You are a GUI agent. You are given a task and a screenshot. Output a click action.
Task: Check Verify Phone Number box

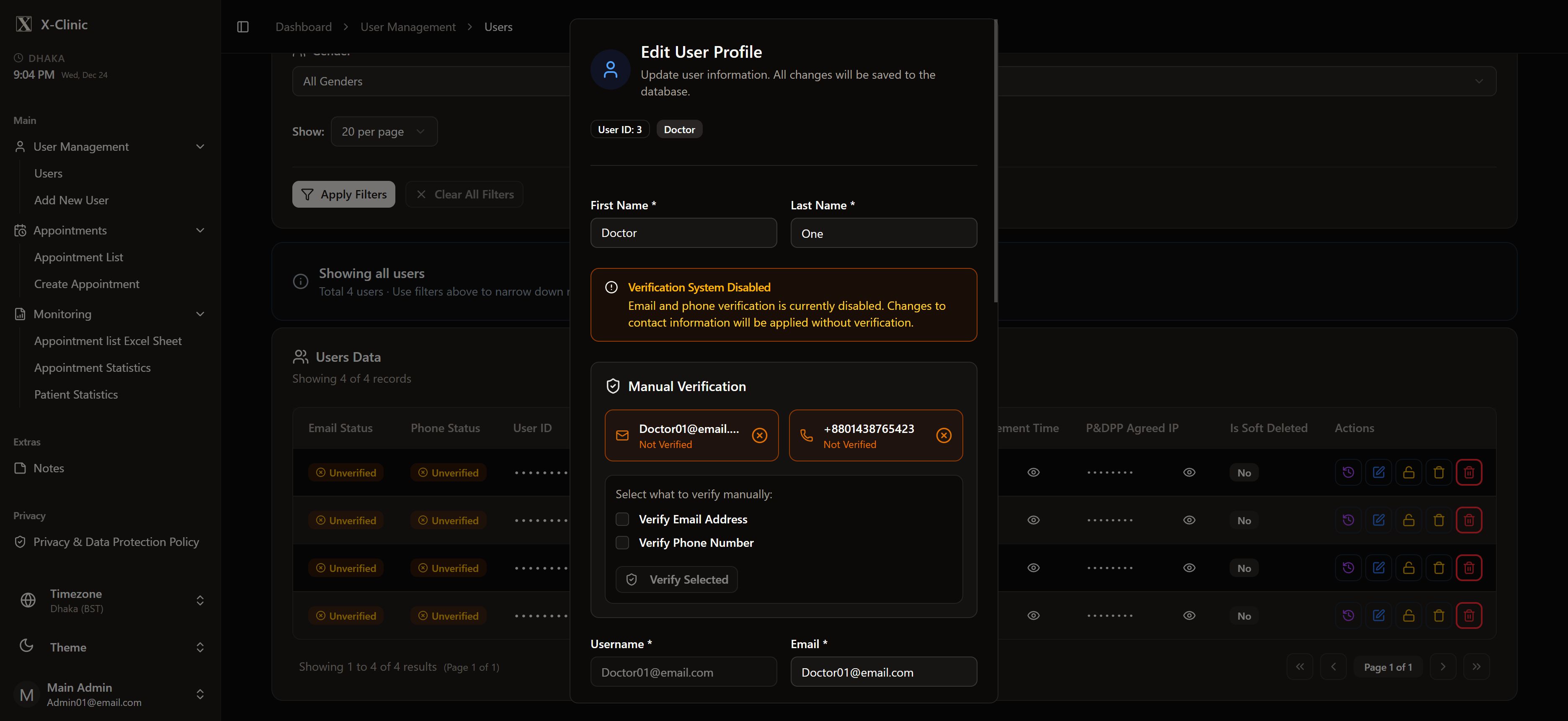point(622,542)
